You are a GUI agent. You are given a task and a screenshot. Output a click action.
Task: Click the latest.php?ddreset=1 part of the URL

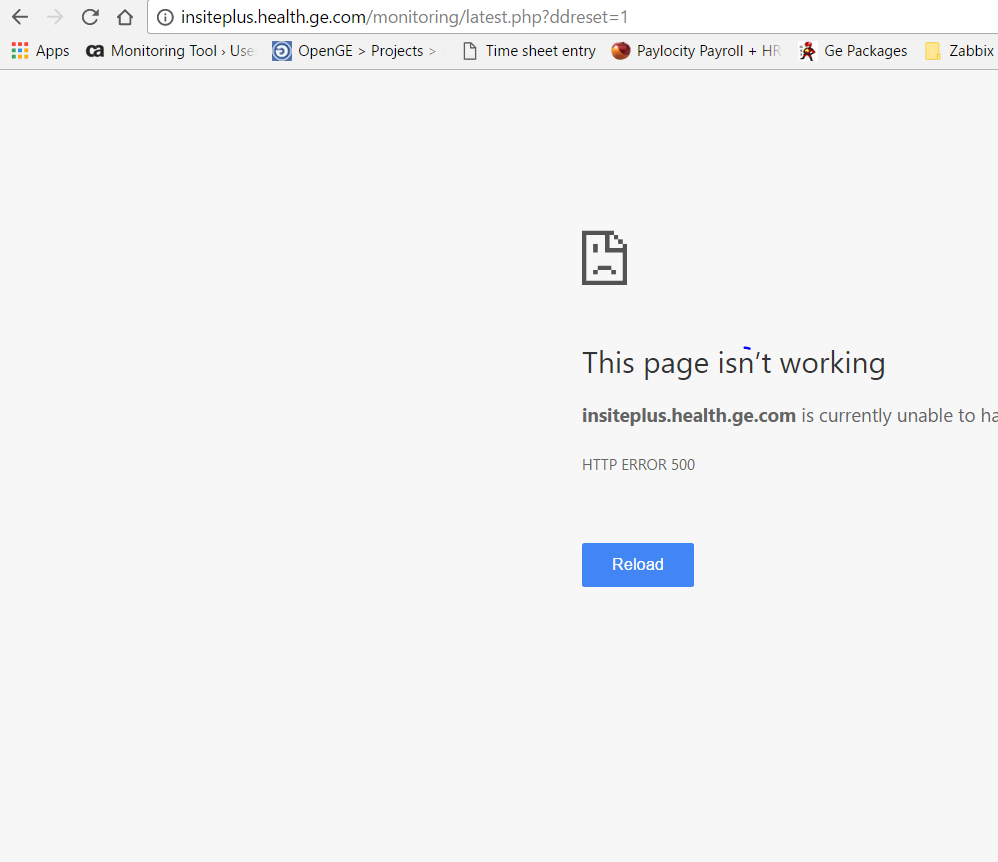click(546, 17)
